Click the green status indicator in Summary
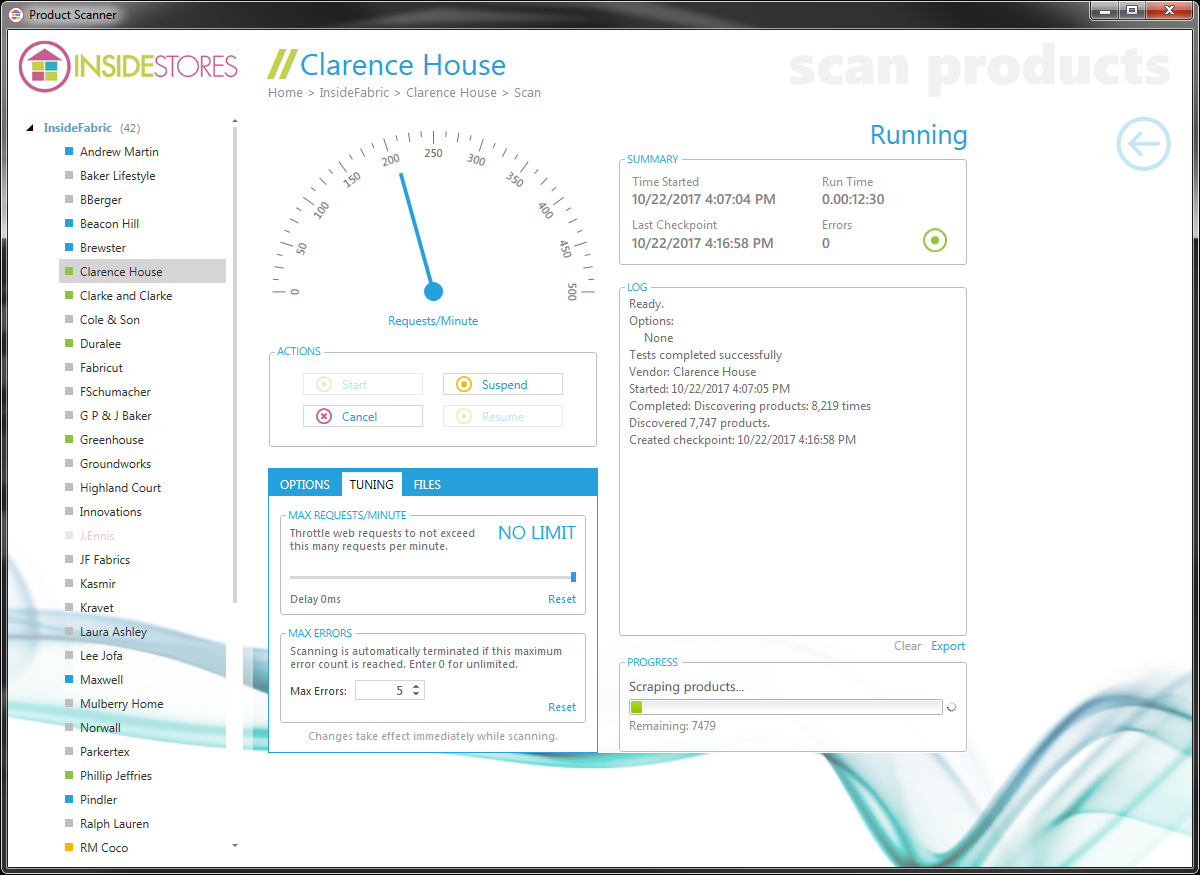Image resolution: width=1200 pixels, height=875 pixels. 935,240
